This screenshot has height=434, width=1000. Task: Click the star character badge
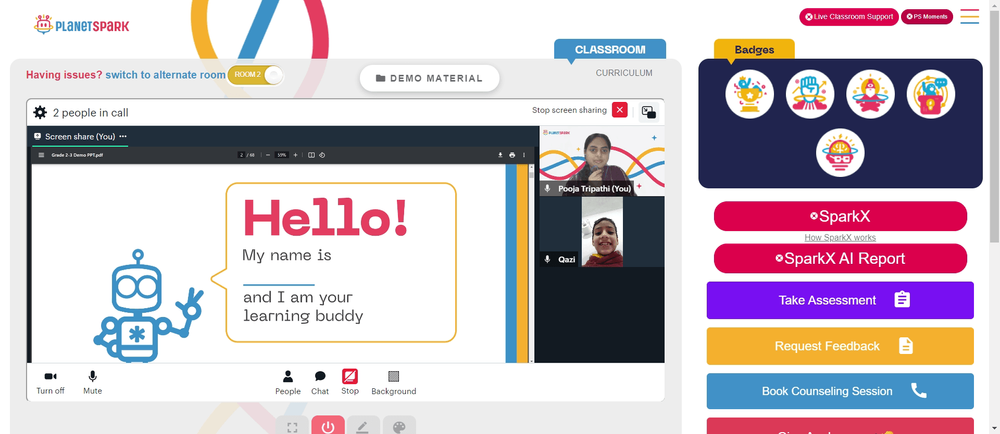870,94
